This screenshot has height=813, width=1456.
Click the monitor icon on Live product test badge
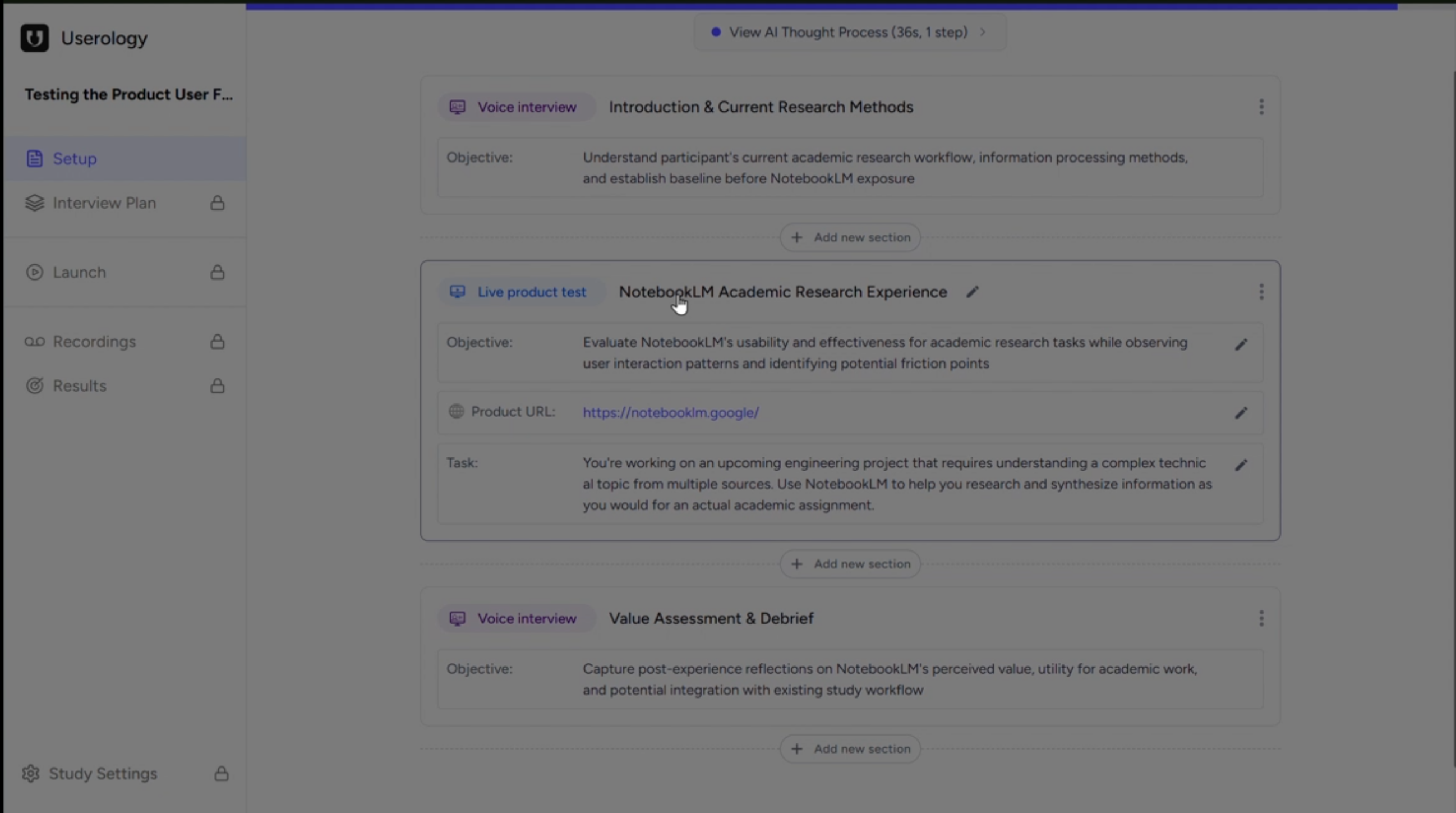pos(457,292)
